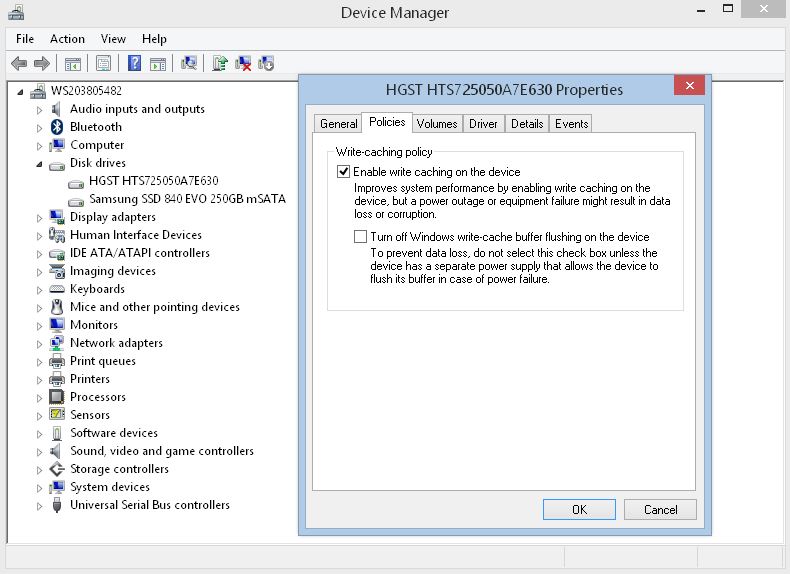Viewport: 790px width, 574px height.
Task: Click the Uninstall device toolbar icon
Action: click(x=243, y=63)
